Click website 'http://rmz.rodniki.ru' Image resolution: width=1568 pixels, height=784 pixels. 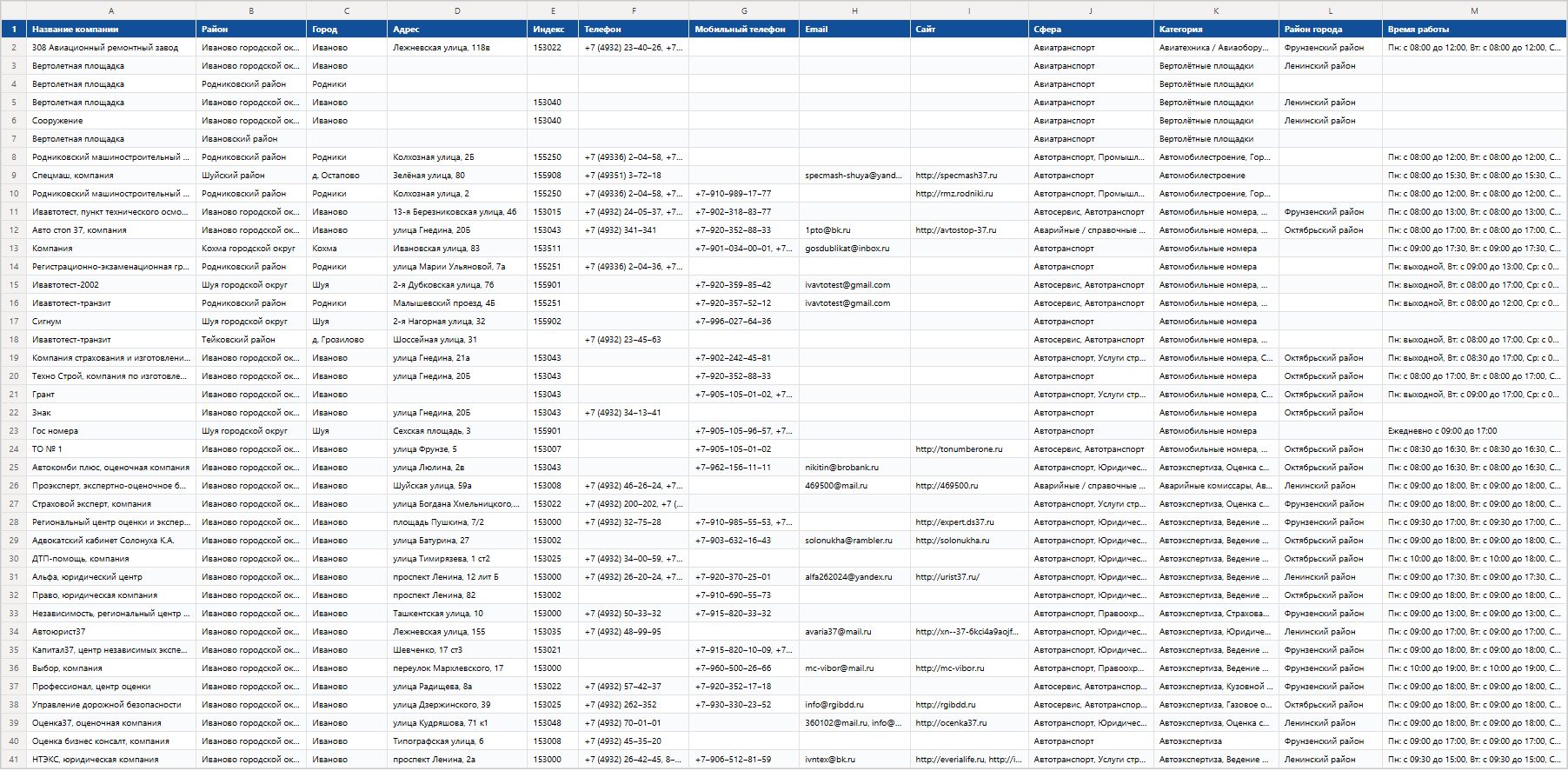pyautogui.click(x=969, y=194)
